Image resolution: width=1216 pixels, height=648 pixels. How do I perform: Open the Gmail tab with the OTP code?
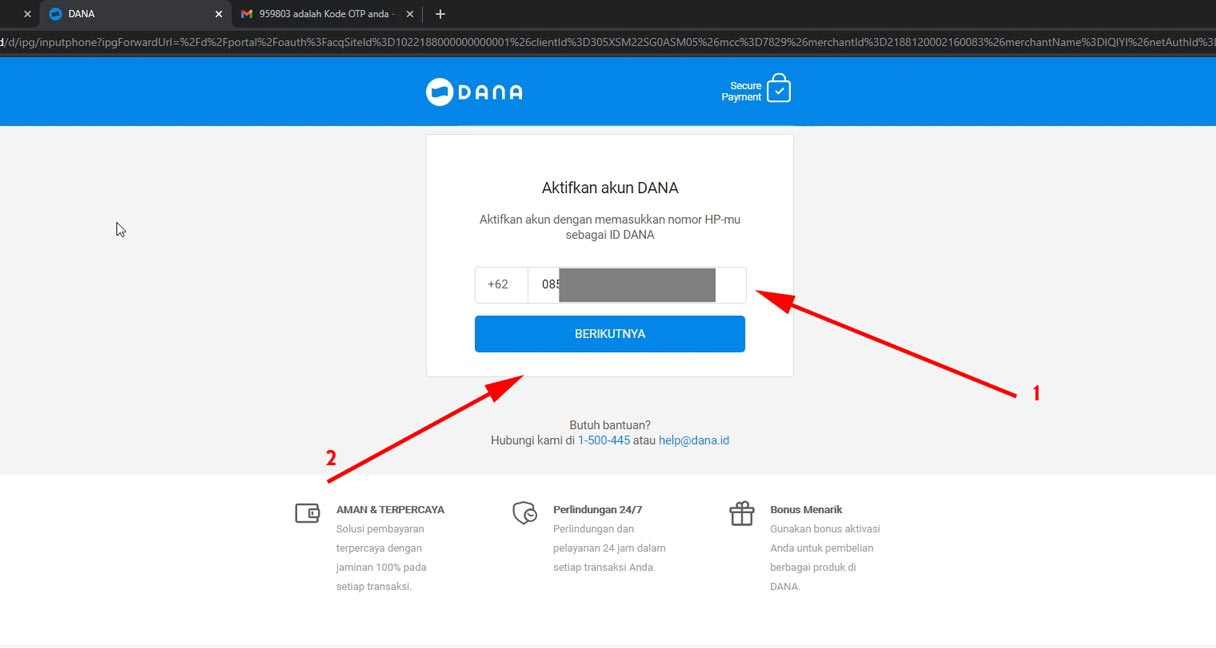325,14
